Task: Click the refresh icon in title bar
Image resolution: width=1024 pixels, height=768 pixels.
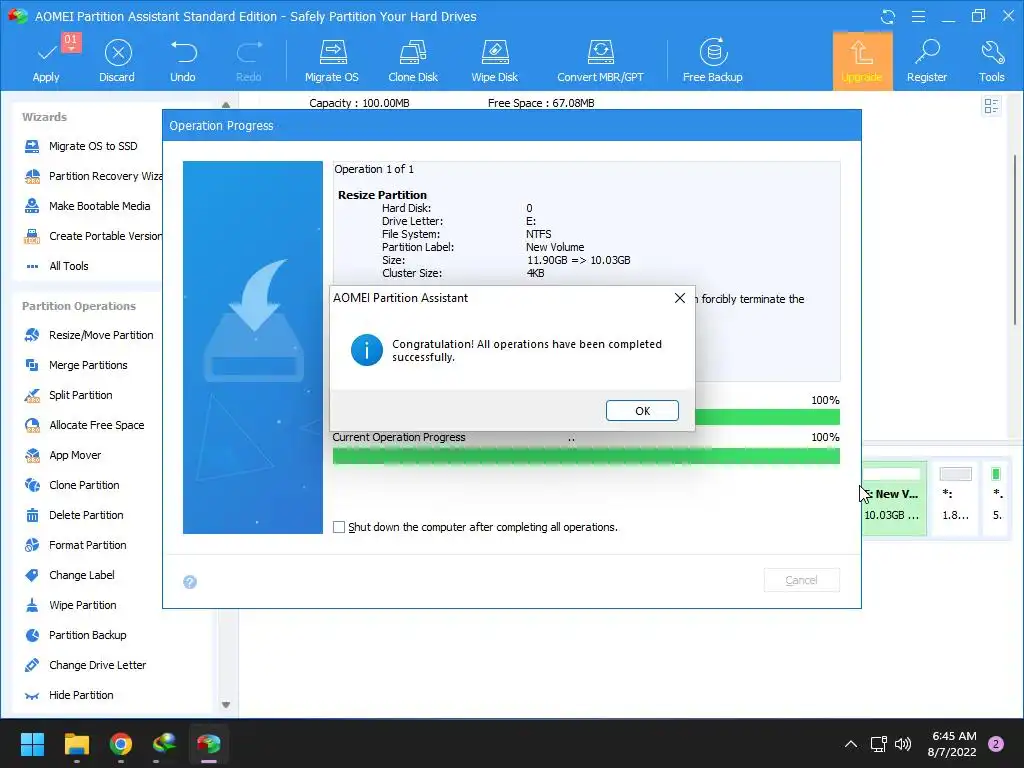Action: coord(888,17)
